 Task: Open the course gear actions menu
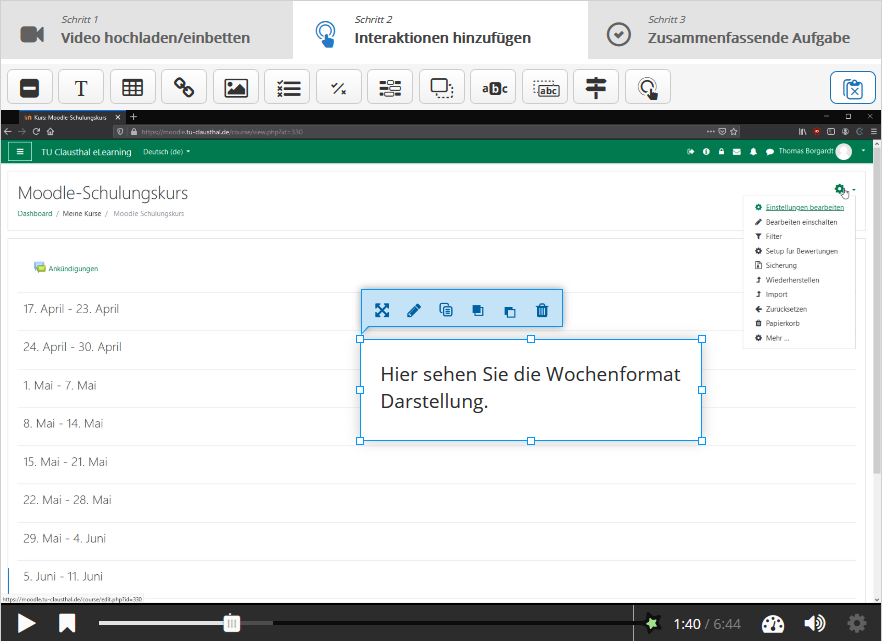841,189
